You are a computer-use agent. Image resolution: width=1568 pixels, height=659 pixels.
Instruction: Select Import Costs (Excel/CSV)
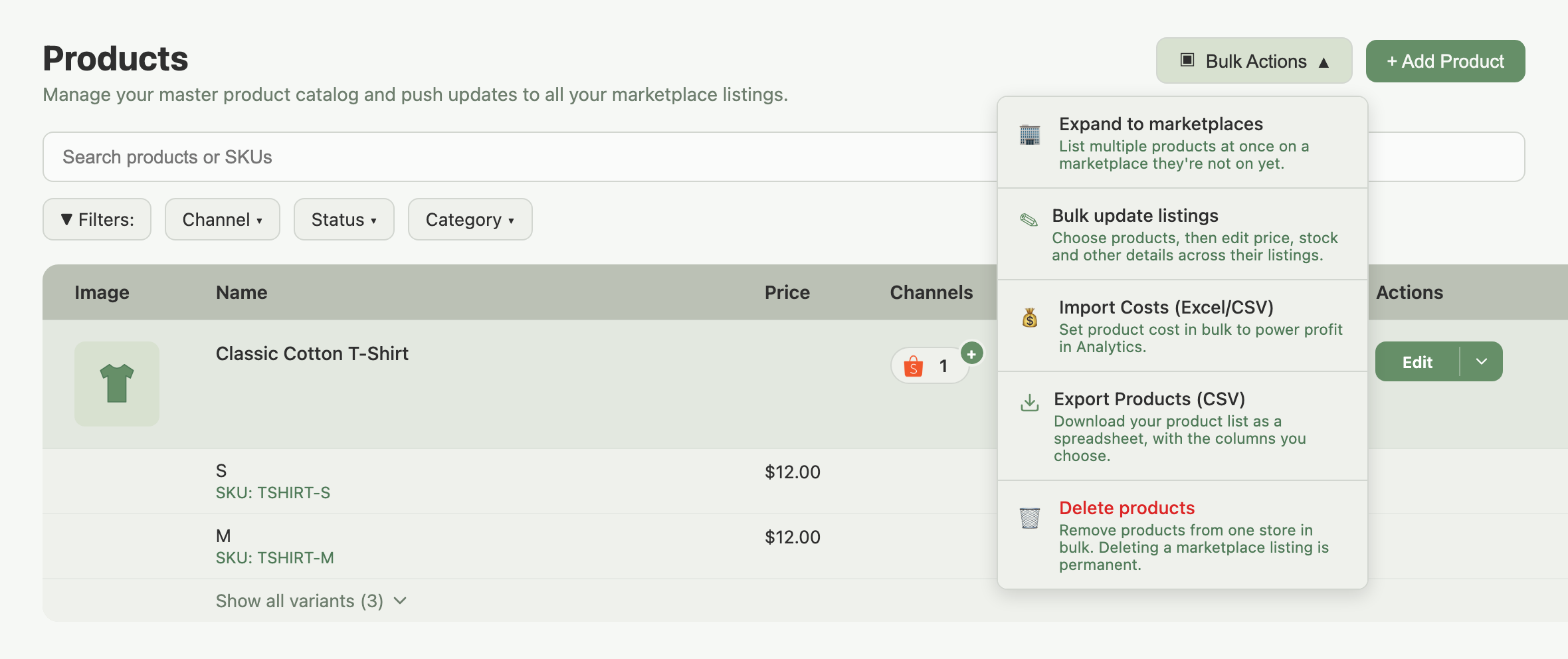pos(1183,326)
